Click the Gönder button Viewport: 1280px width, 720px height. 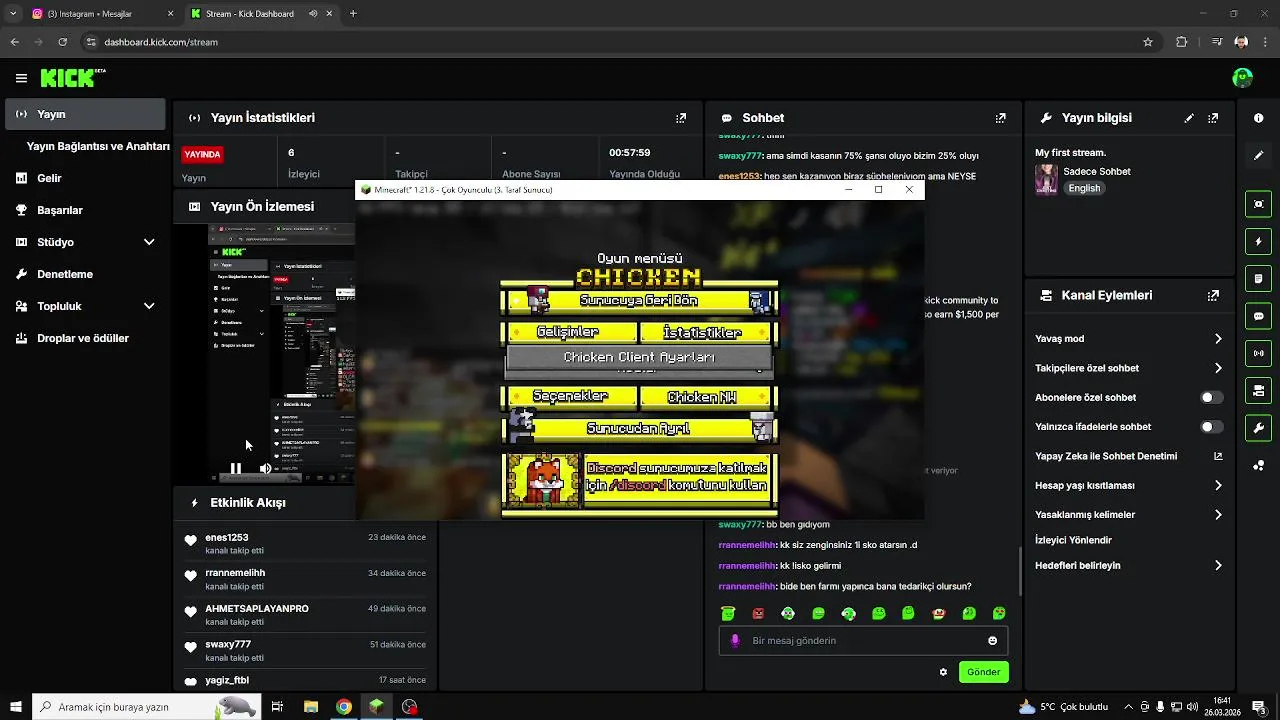[x=983, y=672]
